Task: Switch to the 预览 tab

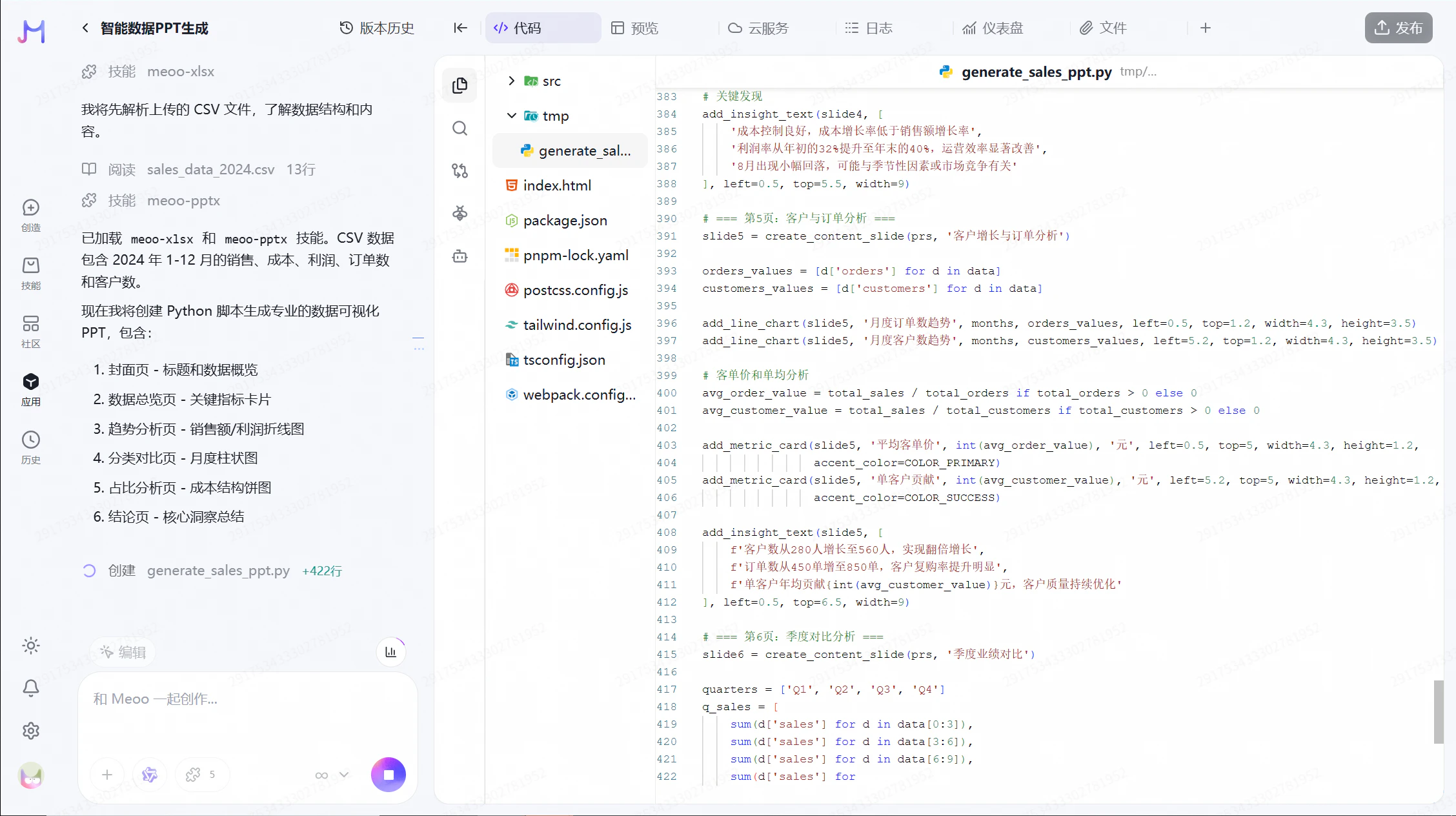Action: 635,28
